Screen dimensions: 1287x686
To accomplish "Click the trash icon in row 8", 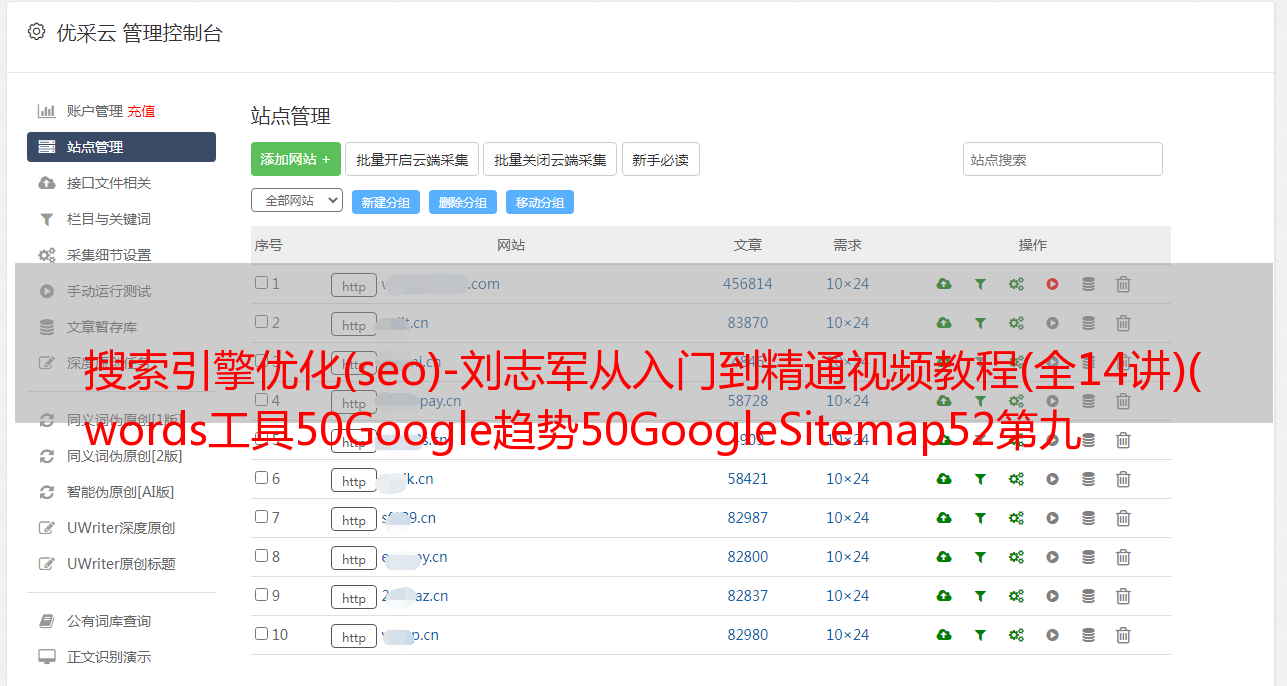I will tap(1123, 557).
